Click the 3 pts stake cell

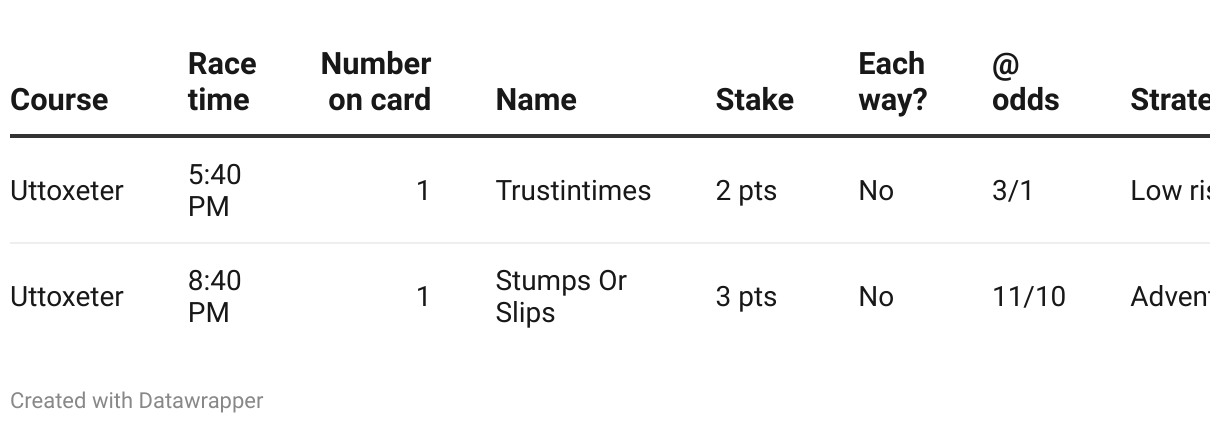(746, 297)
